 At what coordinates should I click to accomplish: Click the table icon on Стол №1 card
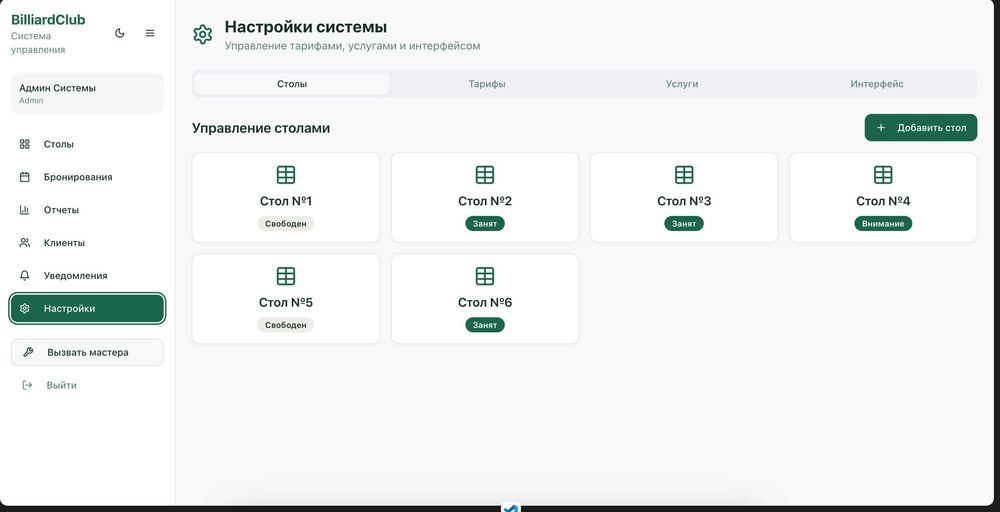point(286,175)
